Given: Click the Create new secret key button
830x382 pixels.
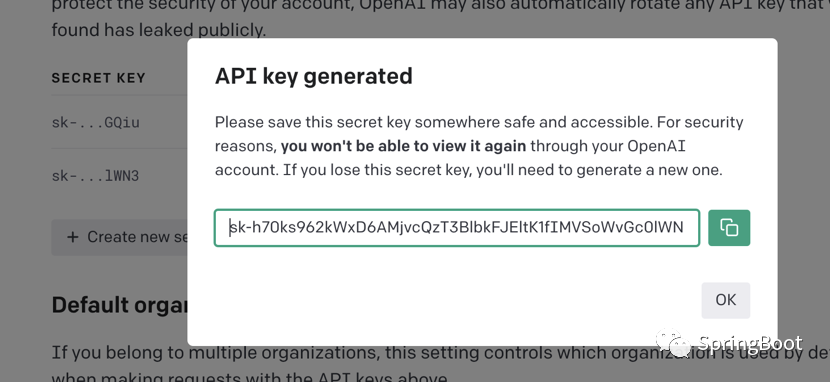Looking at the screenshot, I should [120, 237].
